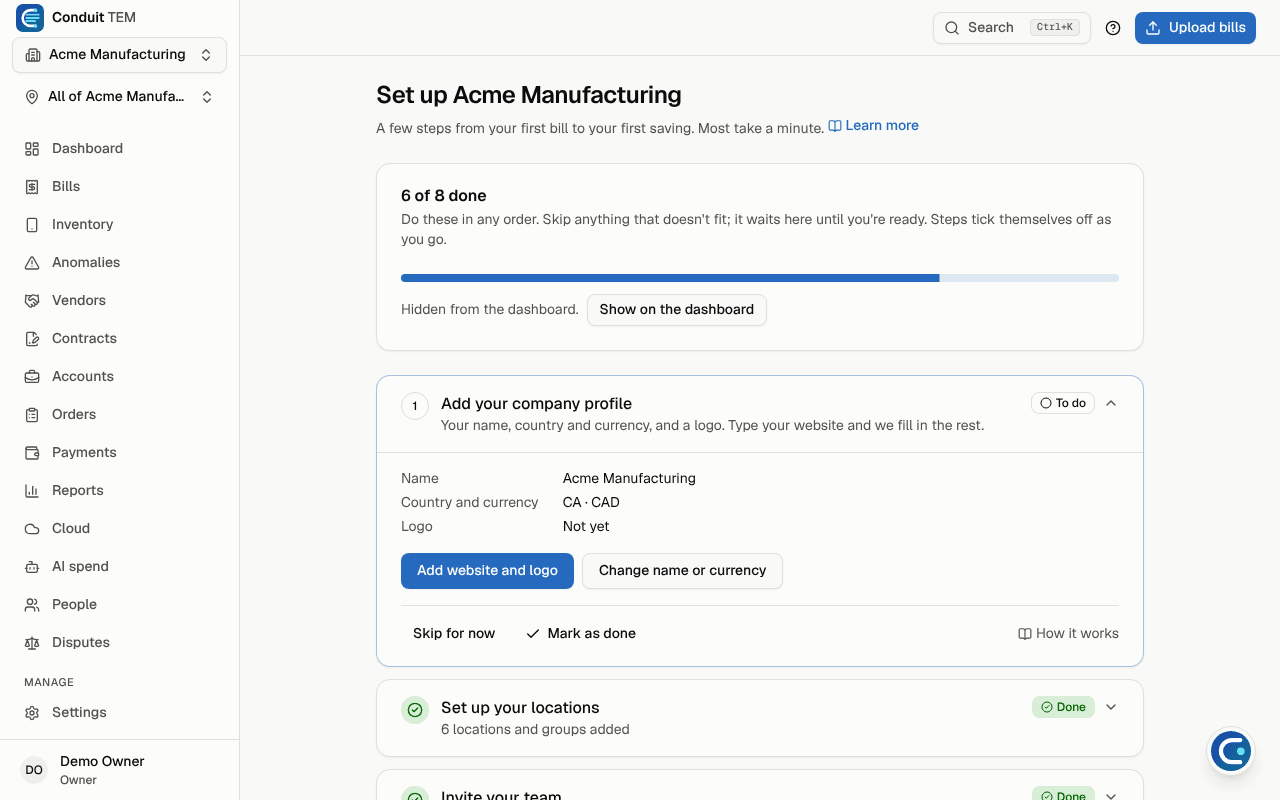The image size is (1280, 800).
Task: Open the All of Acme Manufacturing location selector
Action: click(119, 97)
